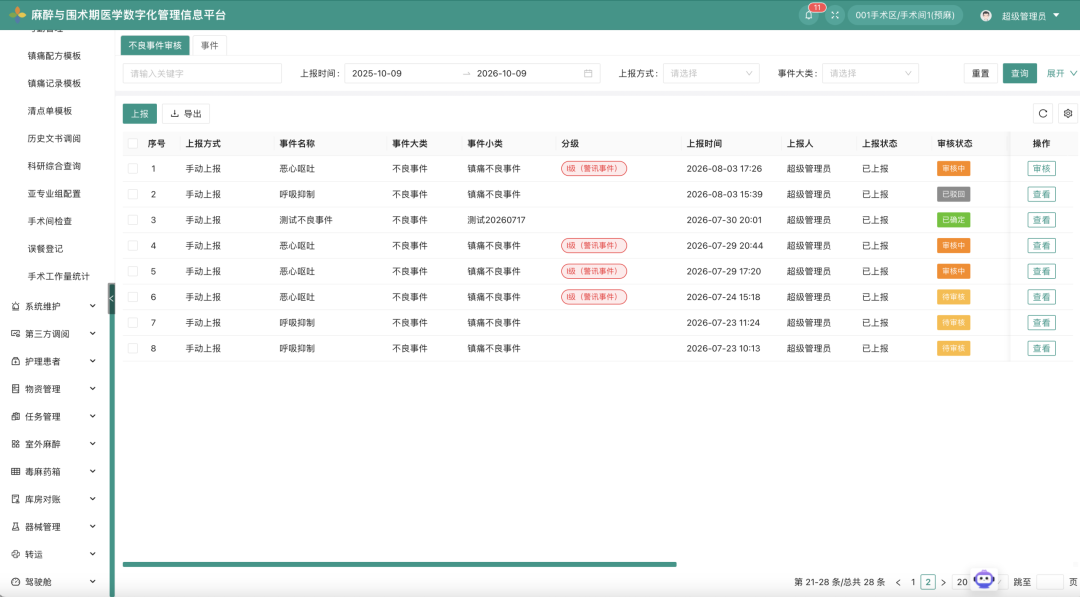Toggle fullscreen mode icon in header
Image resolution: width=1080 pixels, height=597 pixels.
(x=835, y=15)
